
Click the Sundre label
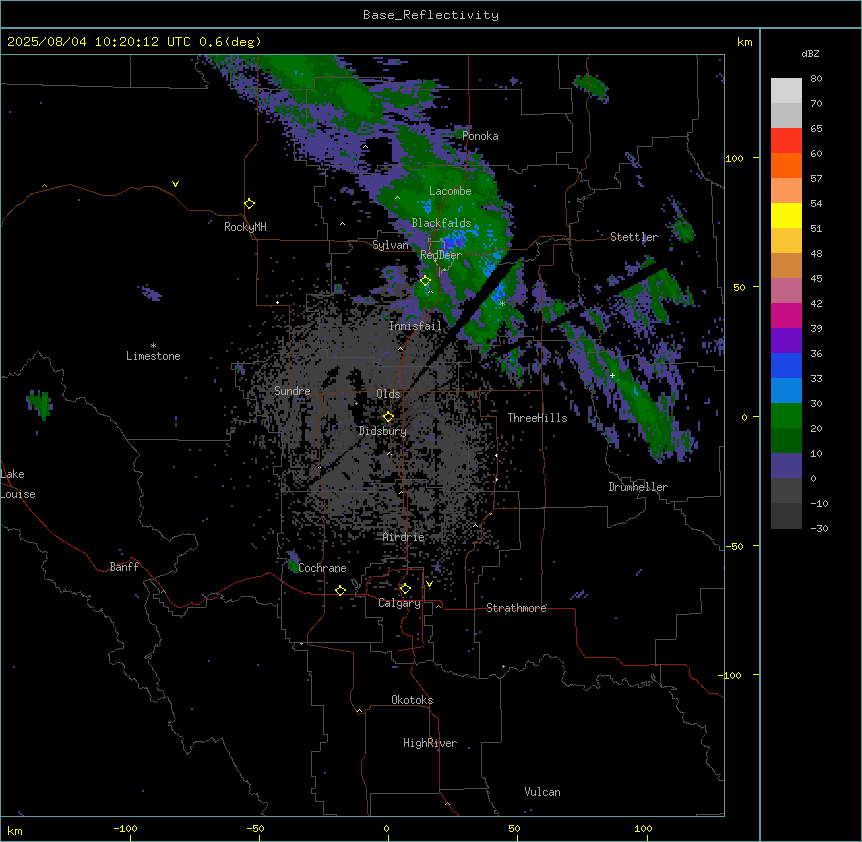click(x=292, y=391)
